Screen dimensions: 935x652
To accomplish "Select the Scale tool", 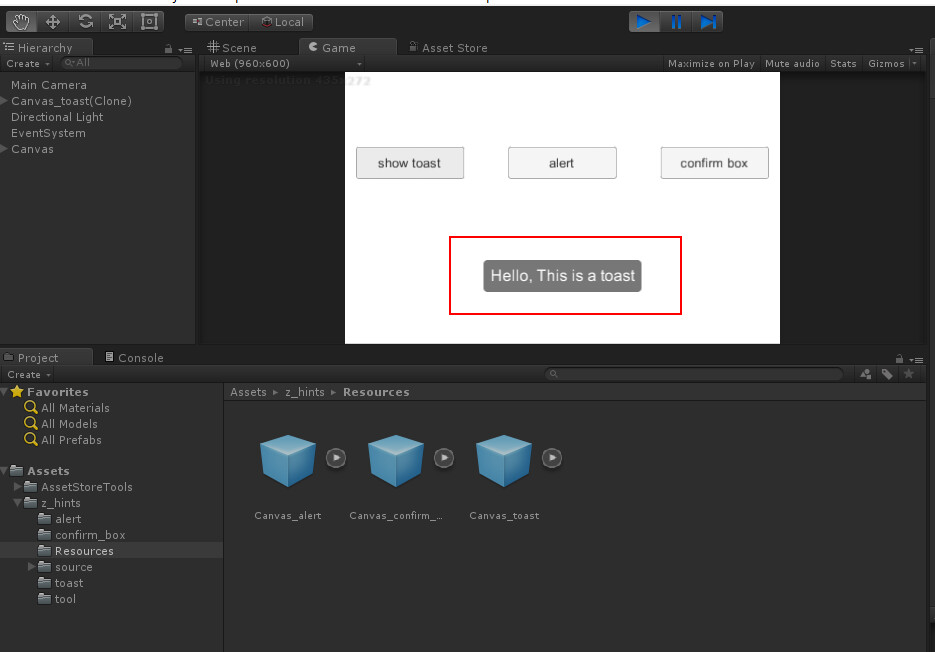I will point(118,21).
